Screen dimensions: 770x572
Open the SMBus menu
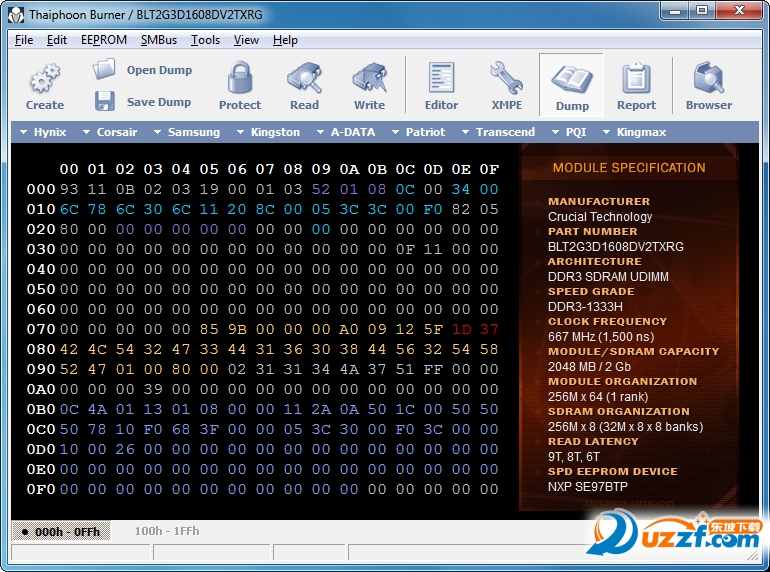[x=159, y=40]
